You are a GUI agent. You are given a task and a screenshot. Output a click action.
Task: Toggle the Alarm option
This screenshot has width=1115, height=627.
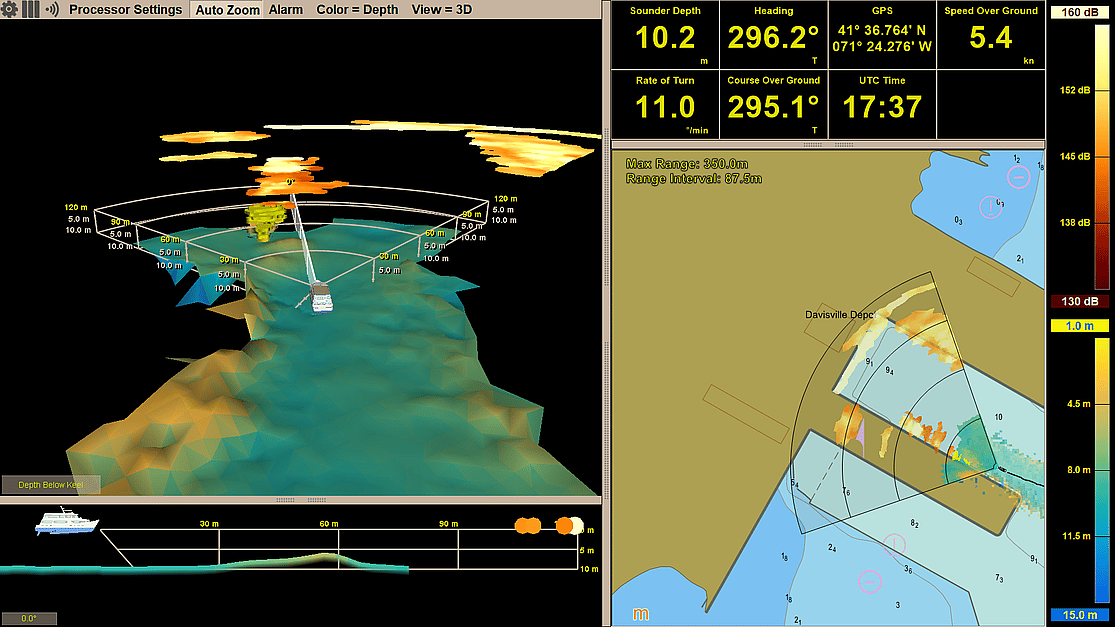click(286, 10)
